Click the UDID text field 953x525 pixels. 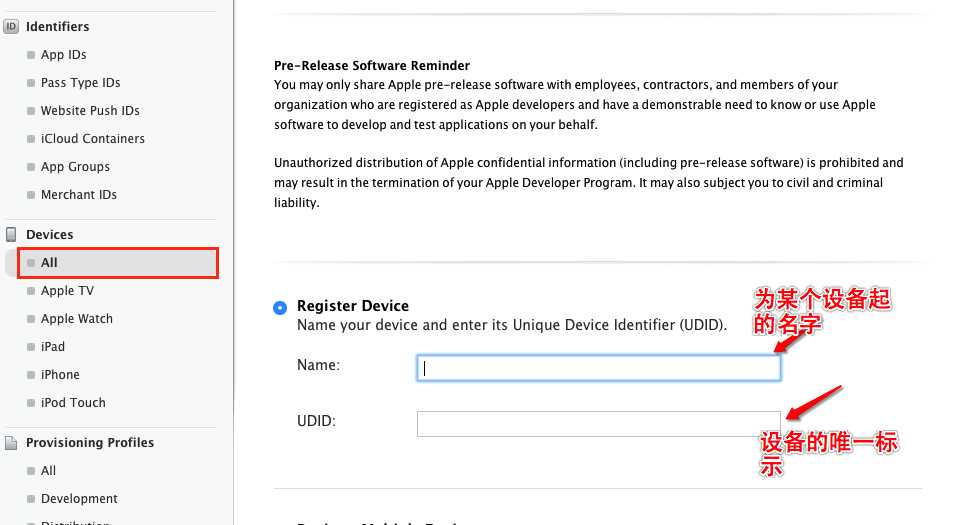coord(598,424)
